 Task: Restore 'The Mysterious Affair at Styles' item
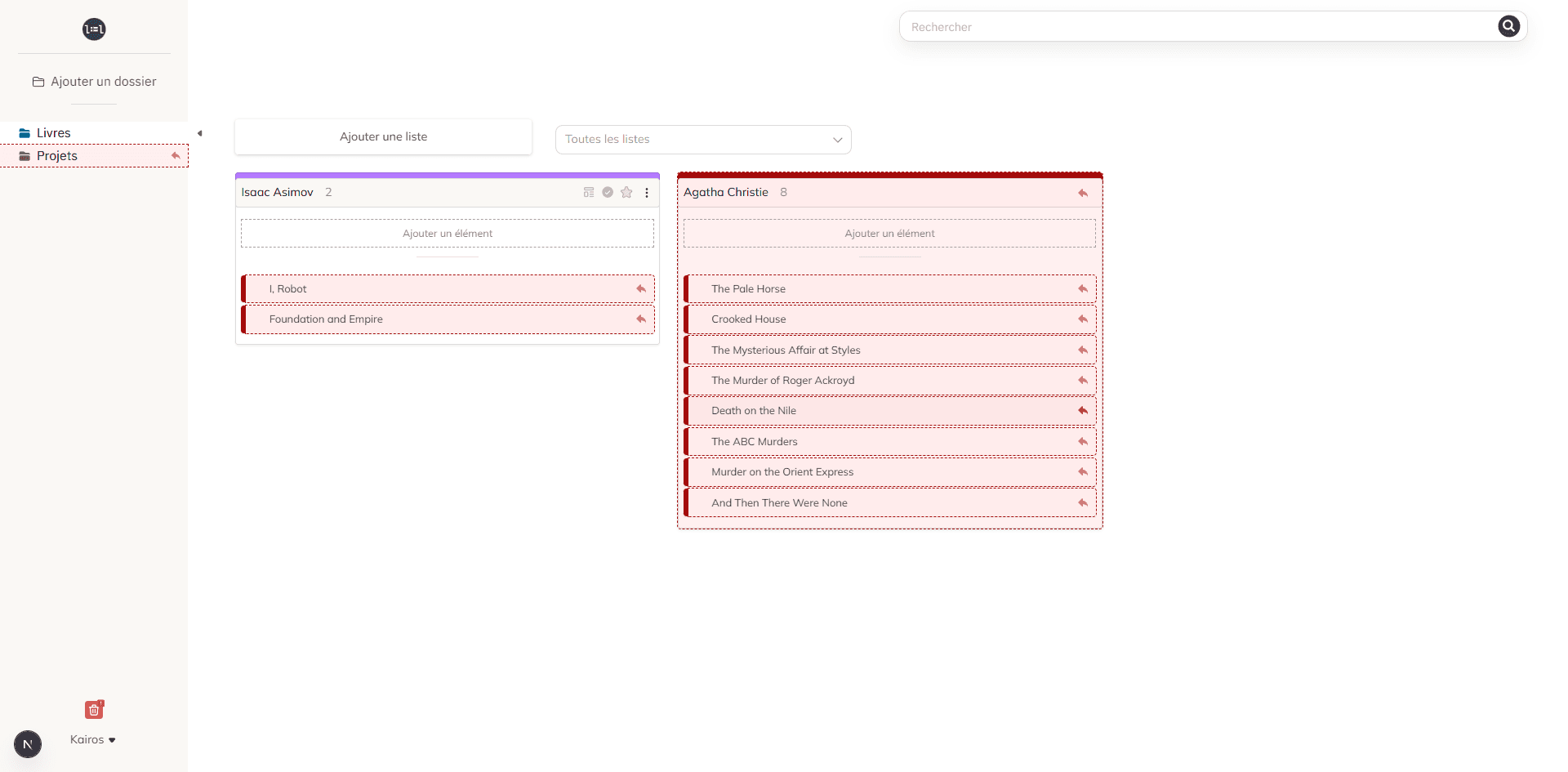[1083, 350]
